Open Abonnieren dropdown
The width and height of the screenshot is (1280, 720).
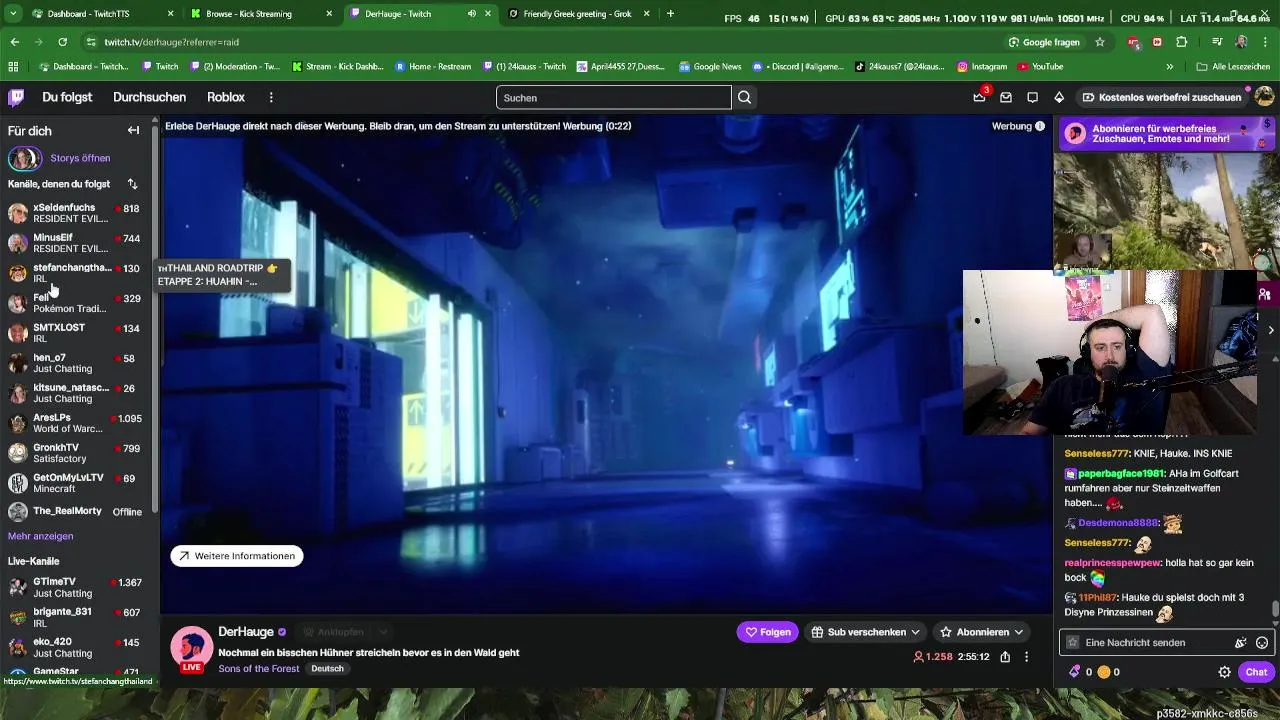point(981,632)
